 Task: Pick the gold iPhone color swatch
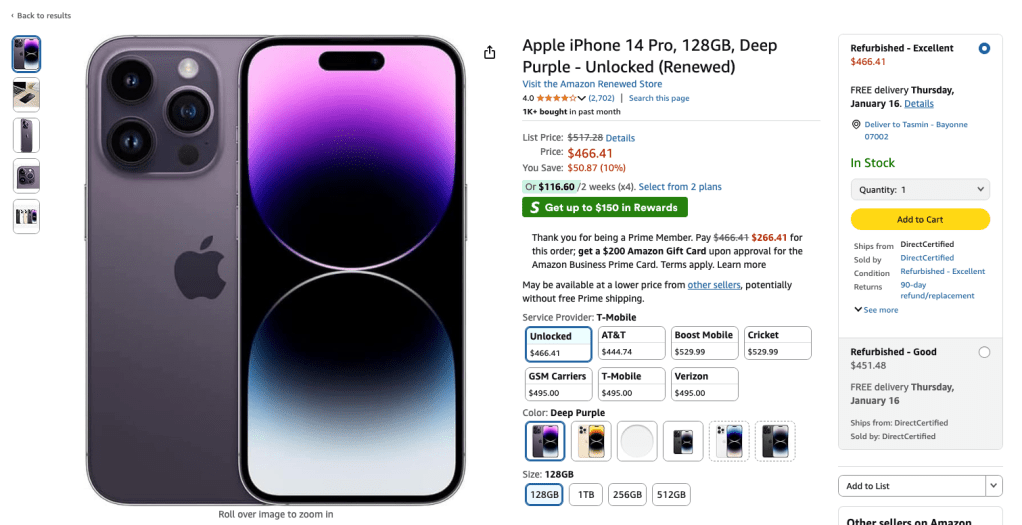592,440
